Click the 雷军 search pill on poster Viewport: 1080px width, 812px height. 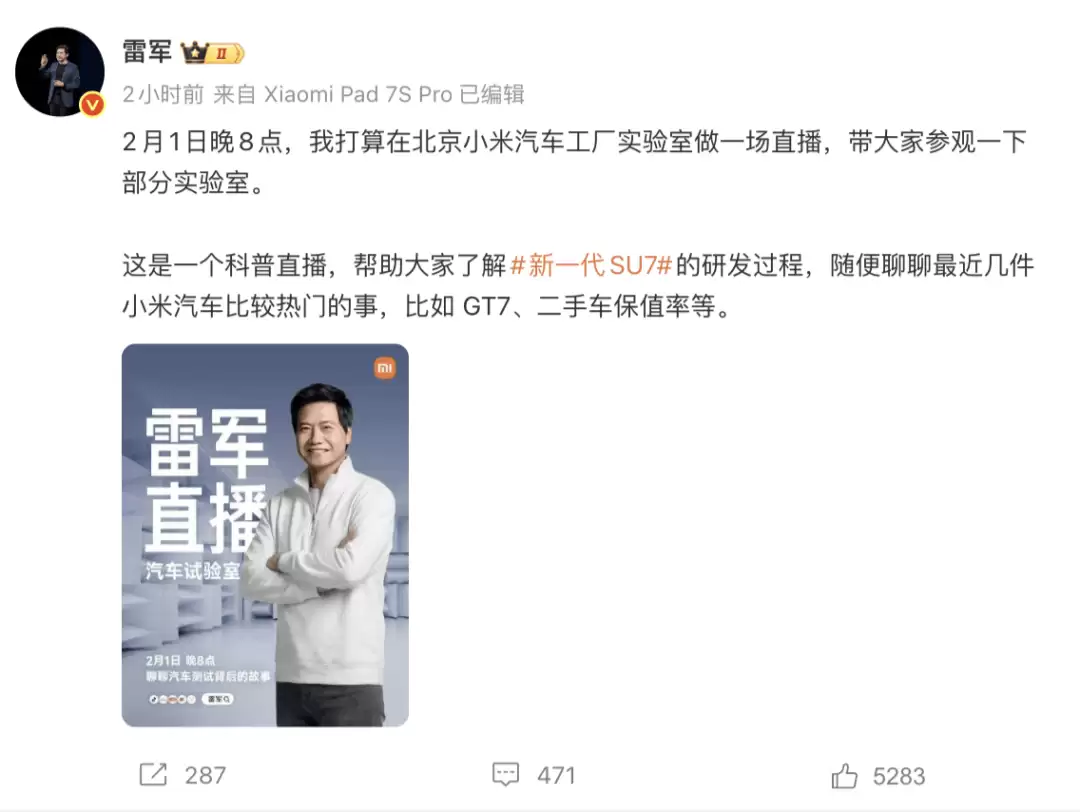(218, 699)
